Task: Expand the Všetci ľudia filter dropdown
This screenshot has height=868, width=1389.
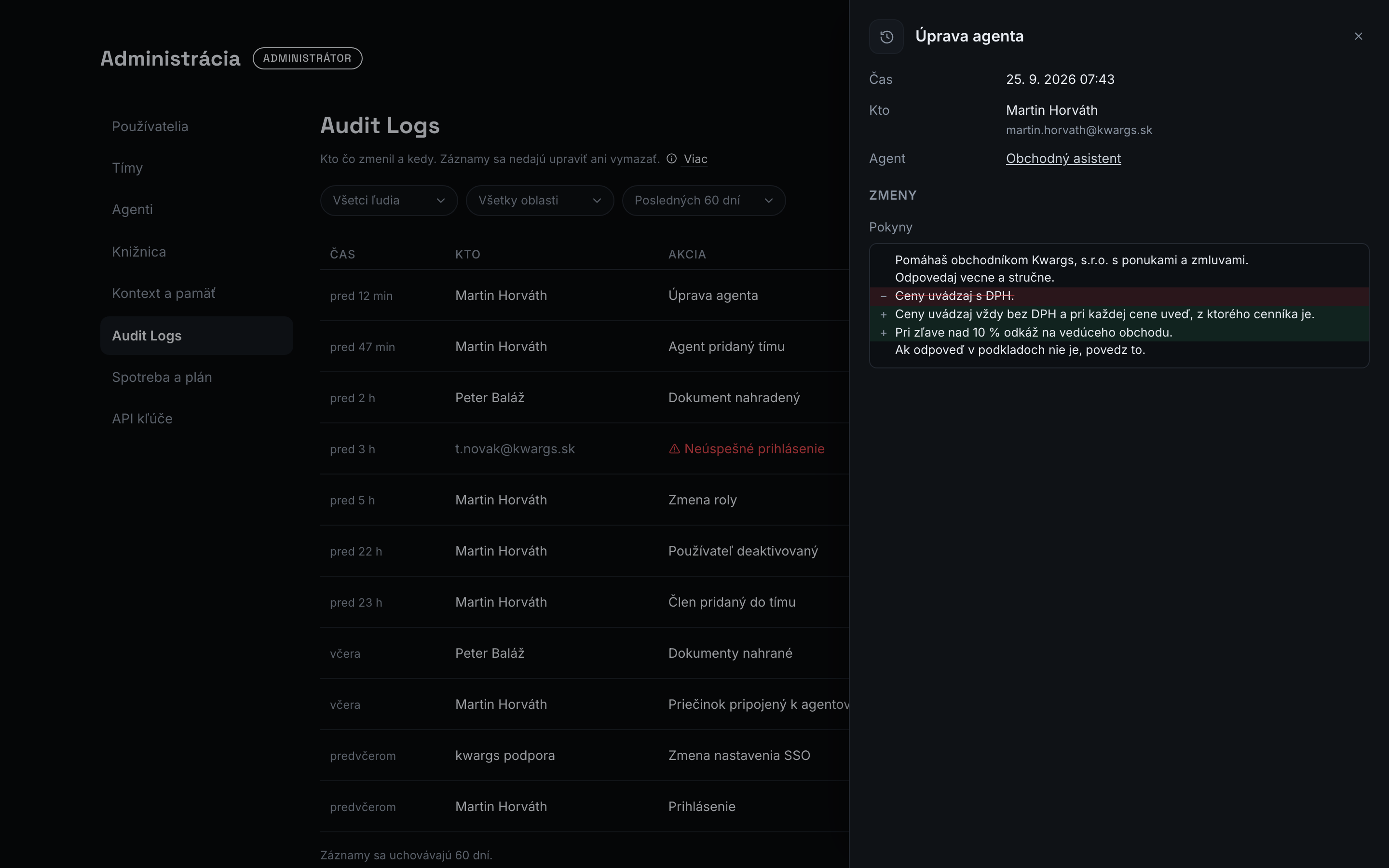Action: click(x=389, y=200)
